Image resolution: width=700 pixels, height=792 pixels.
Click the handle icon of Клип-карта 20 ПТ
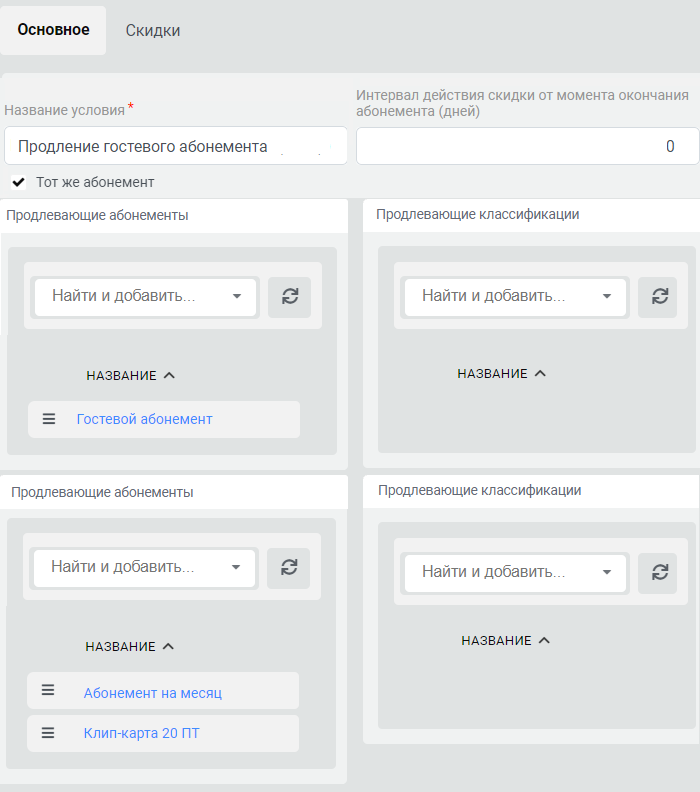pos(48,733)
